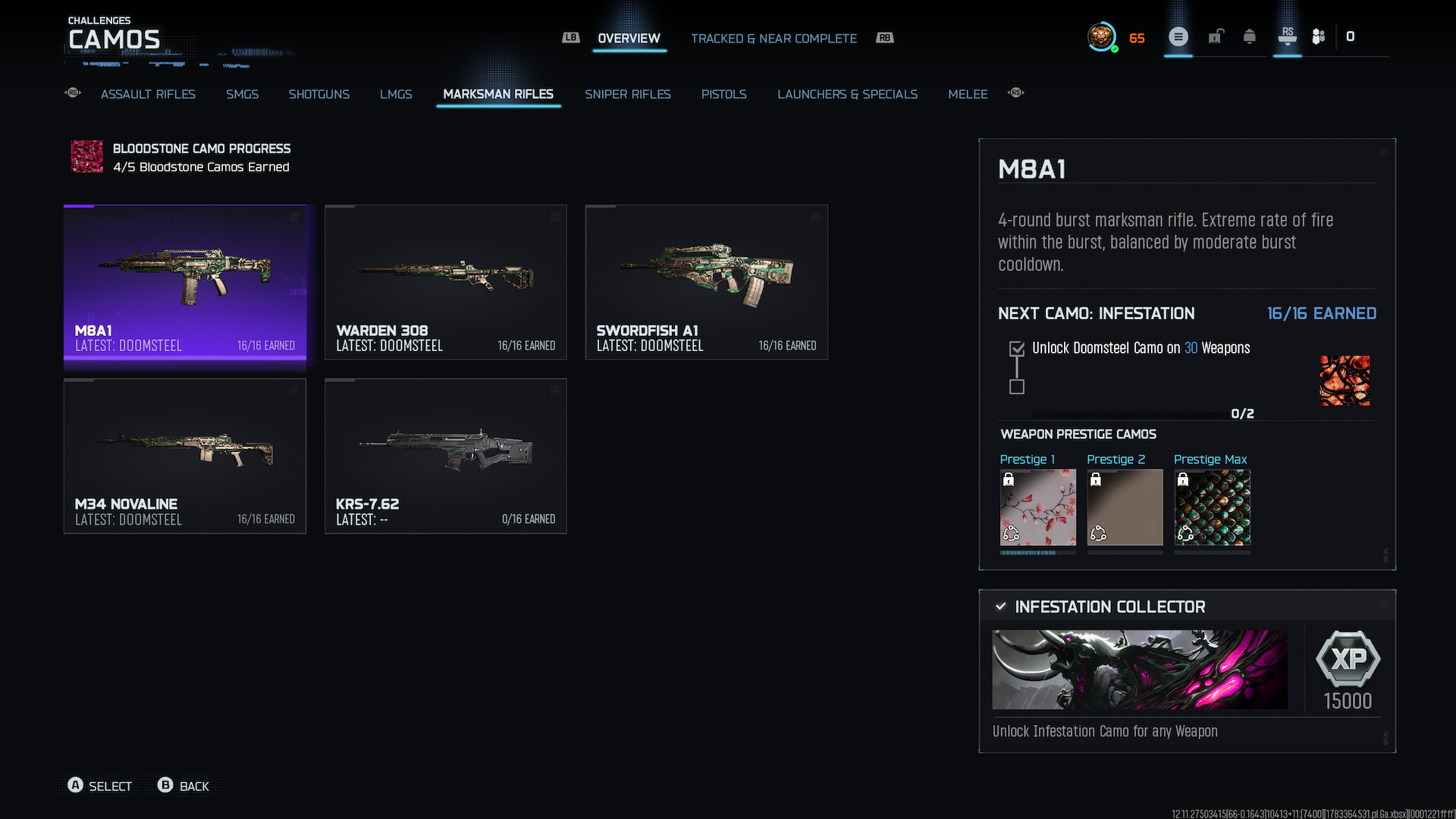This screenshot has width=1456, height=819.
Task: Click the RB bumper icon
Action: [x=885, y=38]
